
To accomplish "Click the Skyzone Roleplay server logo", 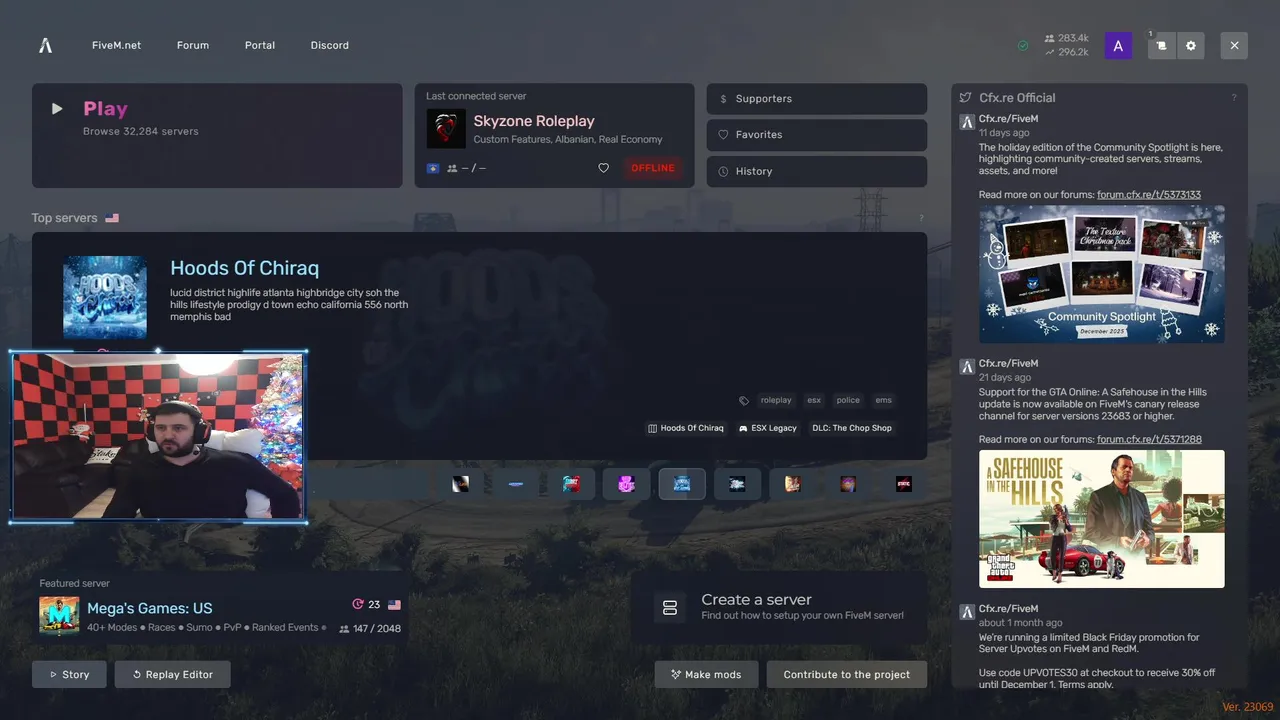I will [446, 129].
